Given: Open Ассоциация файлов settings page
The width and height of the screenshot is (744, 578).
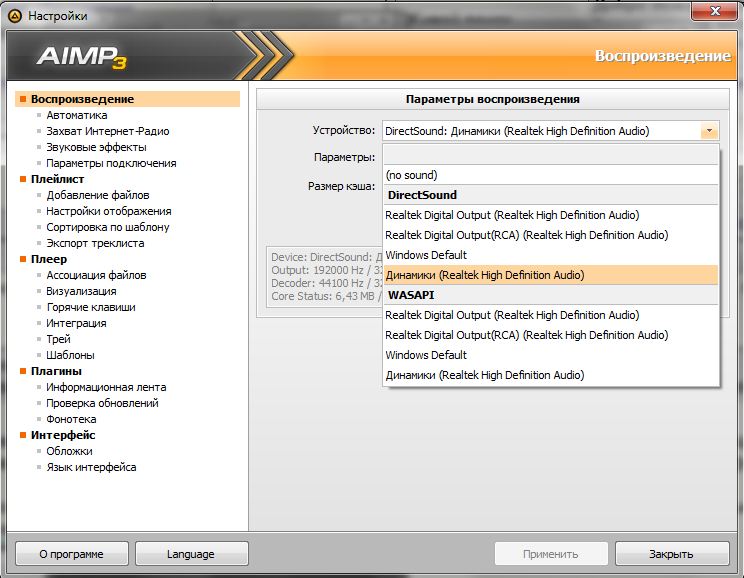Looking at the screenshot, I should 96,275.
